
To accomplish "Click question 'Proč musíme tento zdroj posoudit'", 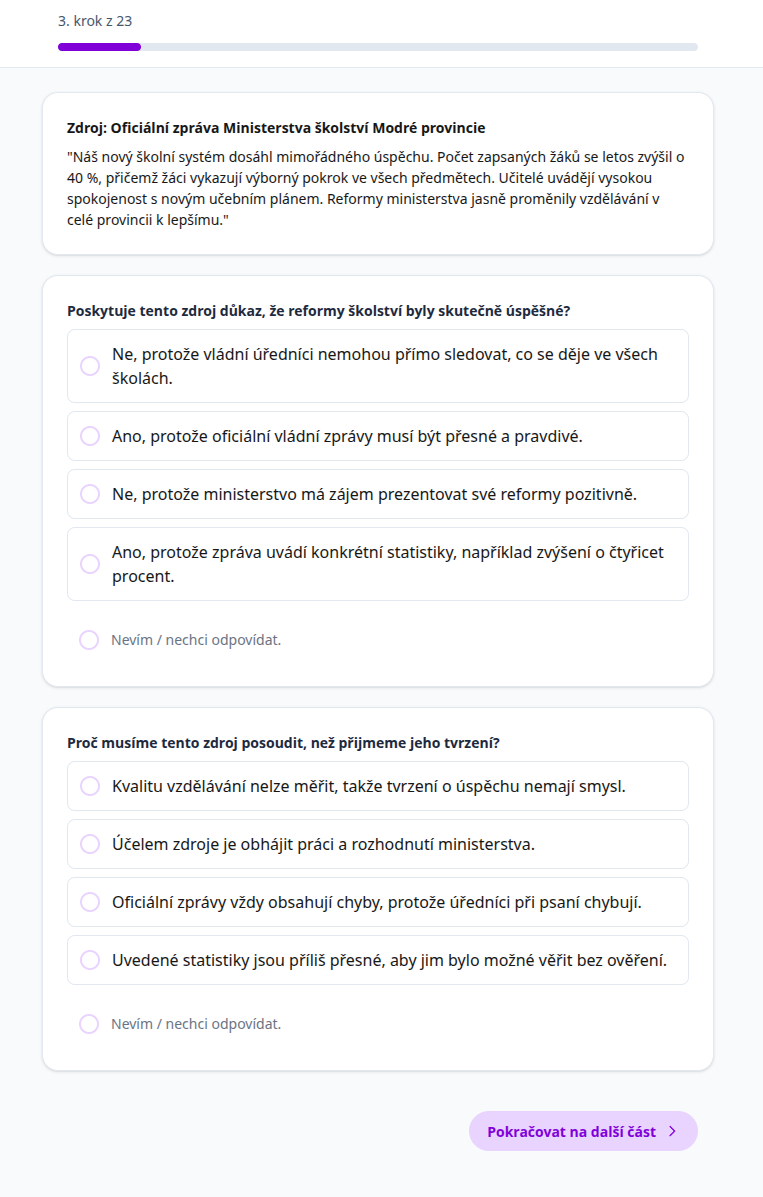I will 283,743.
